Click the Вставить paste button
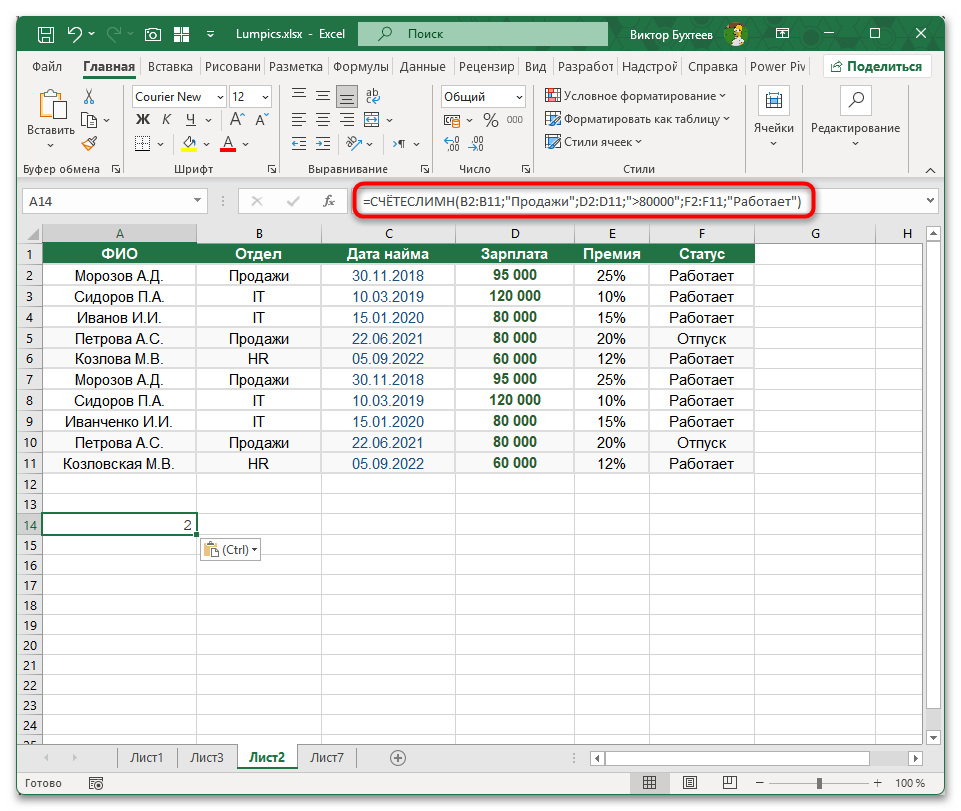The image size is (961, 811). tap(51, 120)
